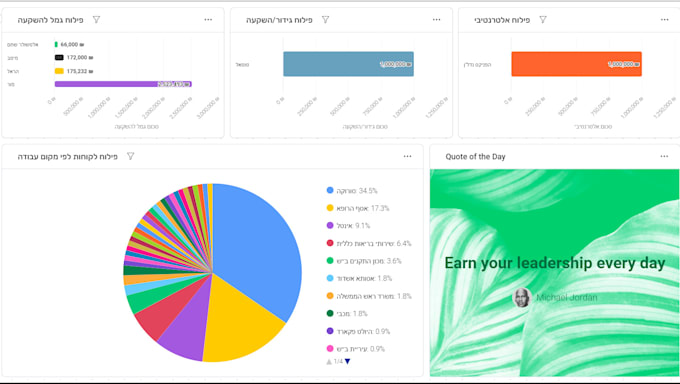Click the פילוח גמל להשקעה widget title
The width and height of the screenshot is (680, 384).
pos(50,20)
